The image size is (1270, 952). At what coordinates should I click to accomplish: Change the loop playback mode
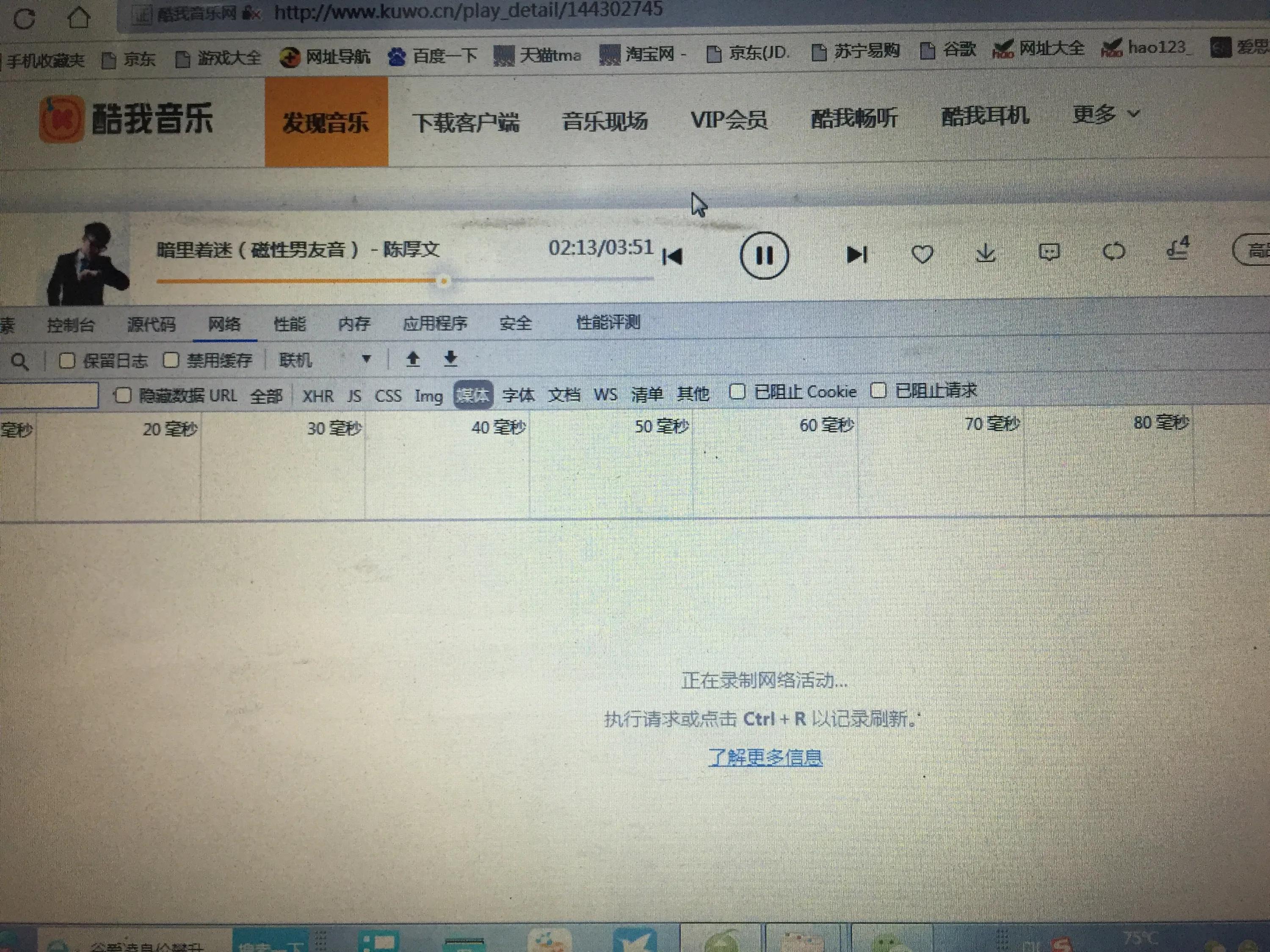pos(1114,253)
